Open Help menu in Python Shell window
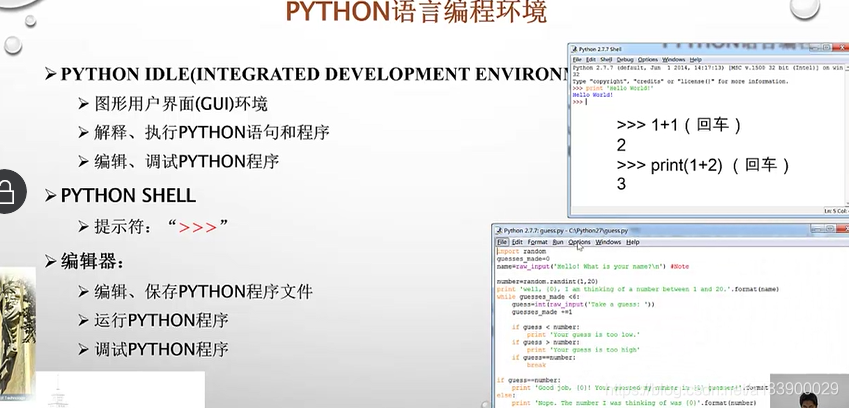 (x=696, y=60)
